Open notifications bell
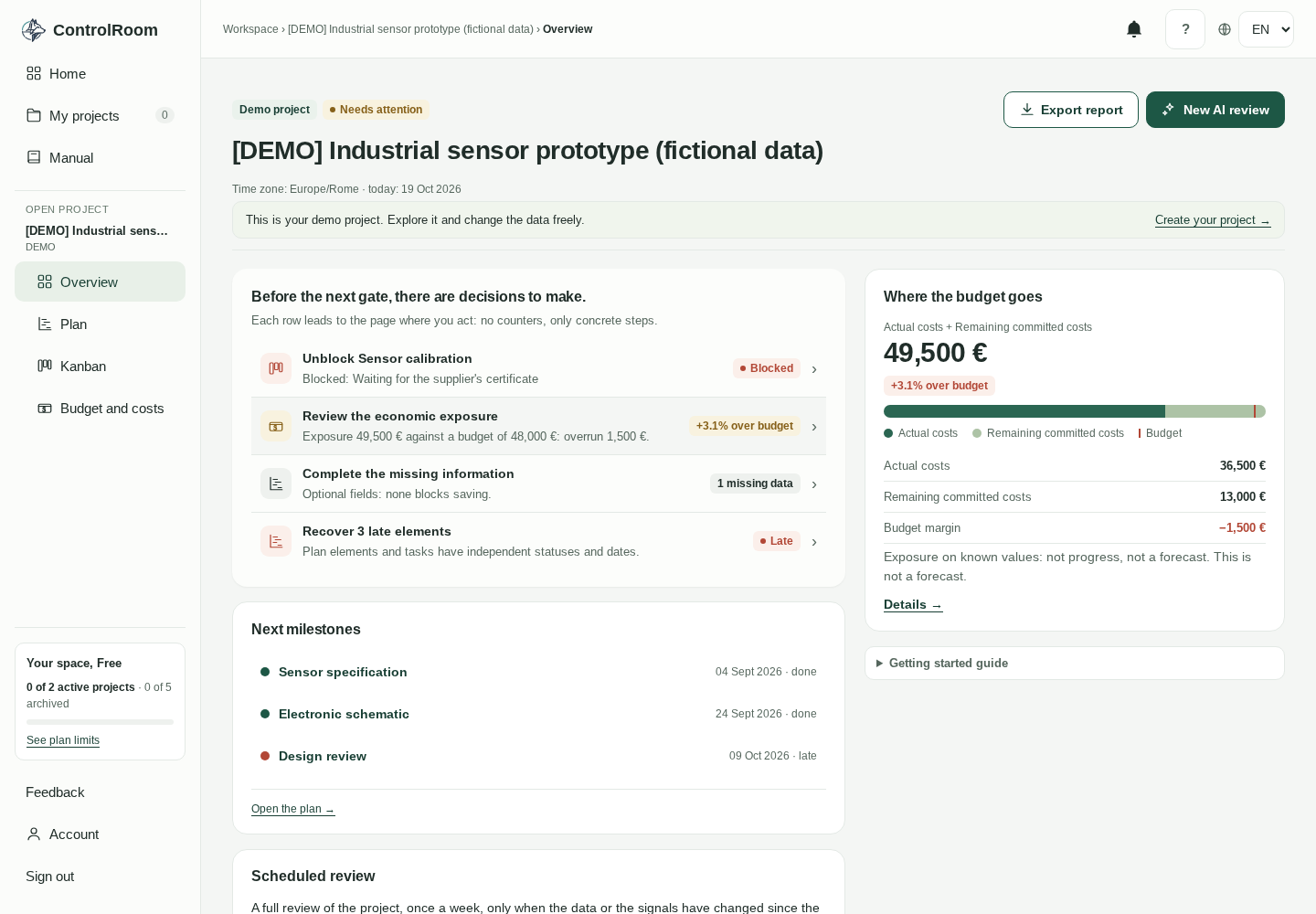This screenshot has height=914, width=1316. (1134, 29)
